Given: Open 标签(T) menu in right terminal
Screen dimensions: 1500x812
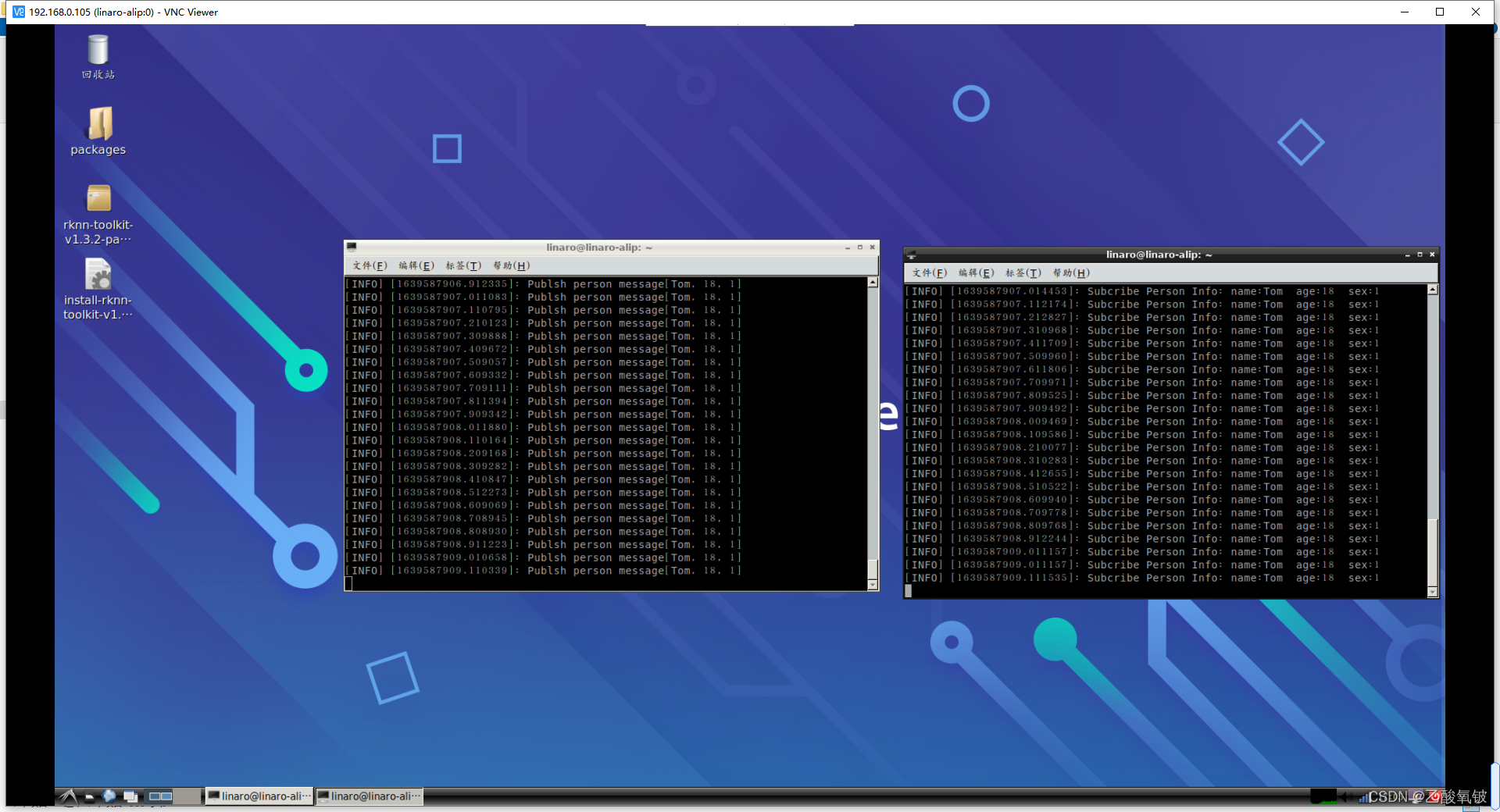Looking at the screenshot, I should (x=1023, y=272).
